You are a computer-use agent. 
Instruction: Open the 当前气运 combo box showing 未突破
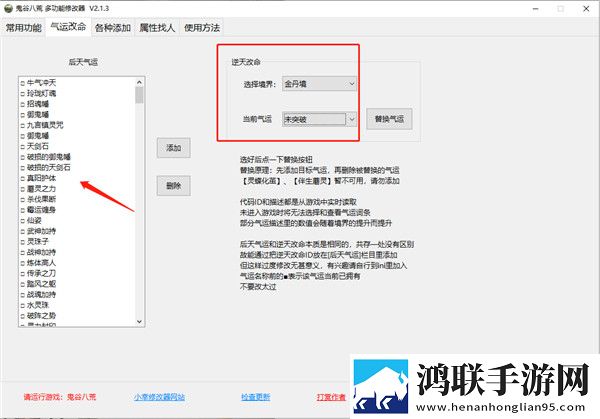pos(319,119)
